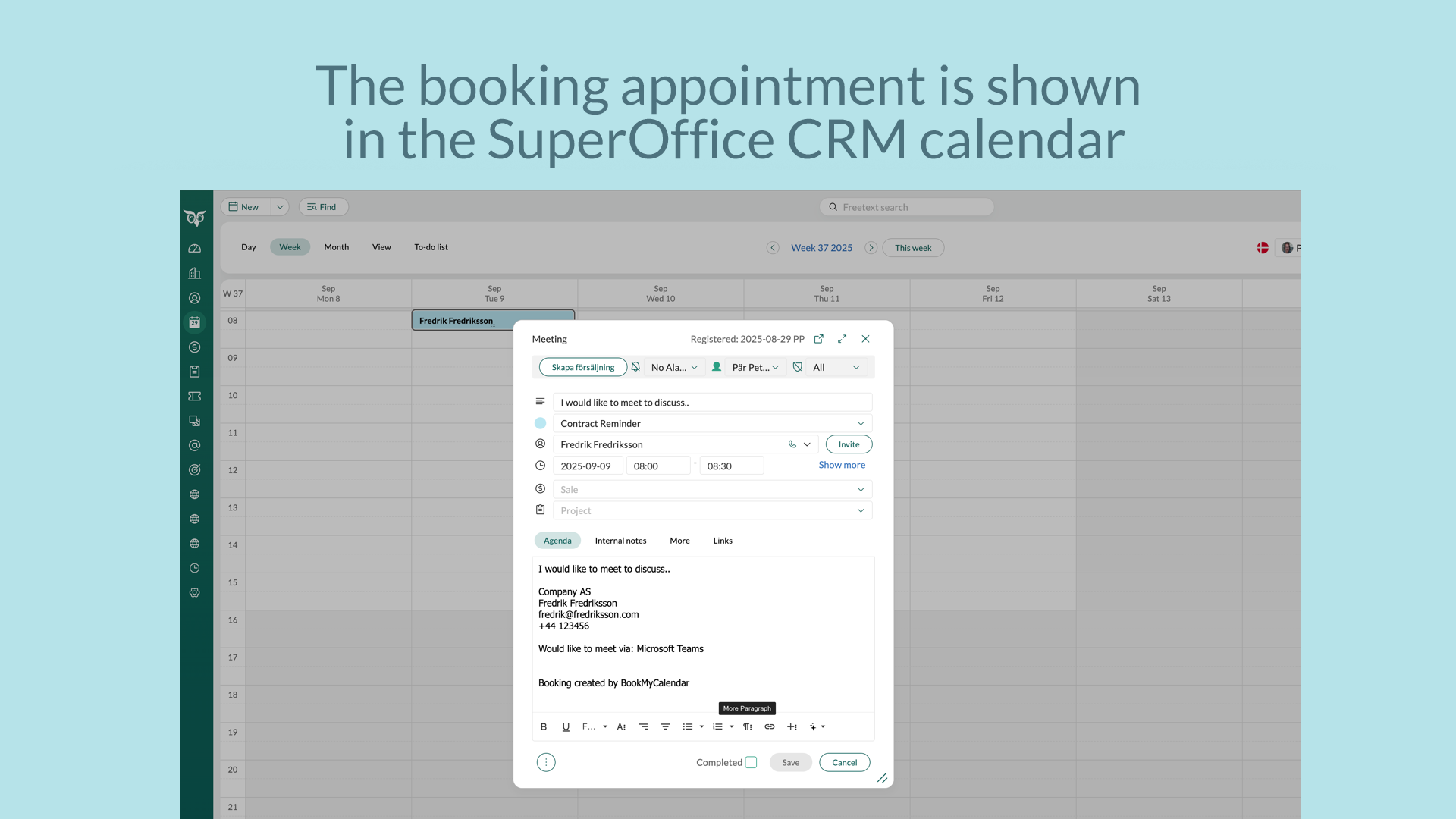
Task: Click the Save button
Action: tap(791, 762)
